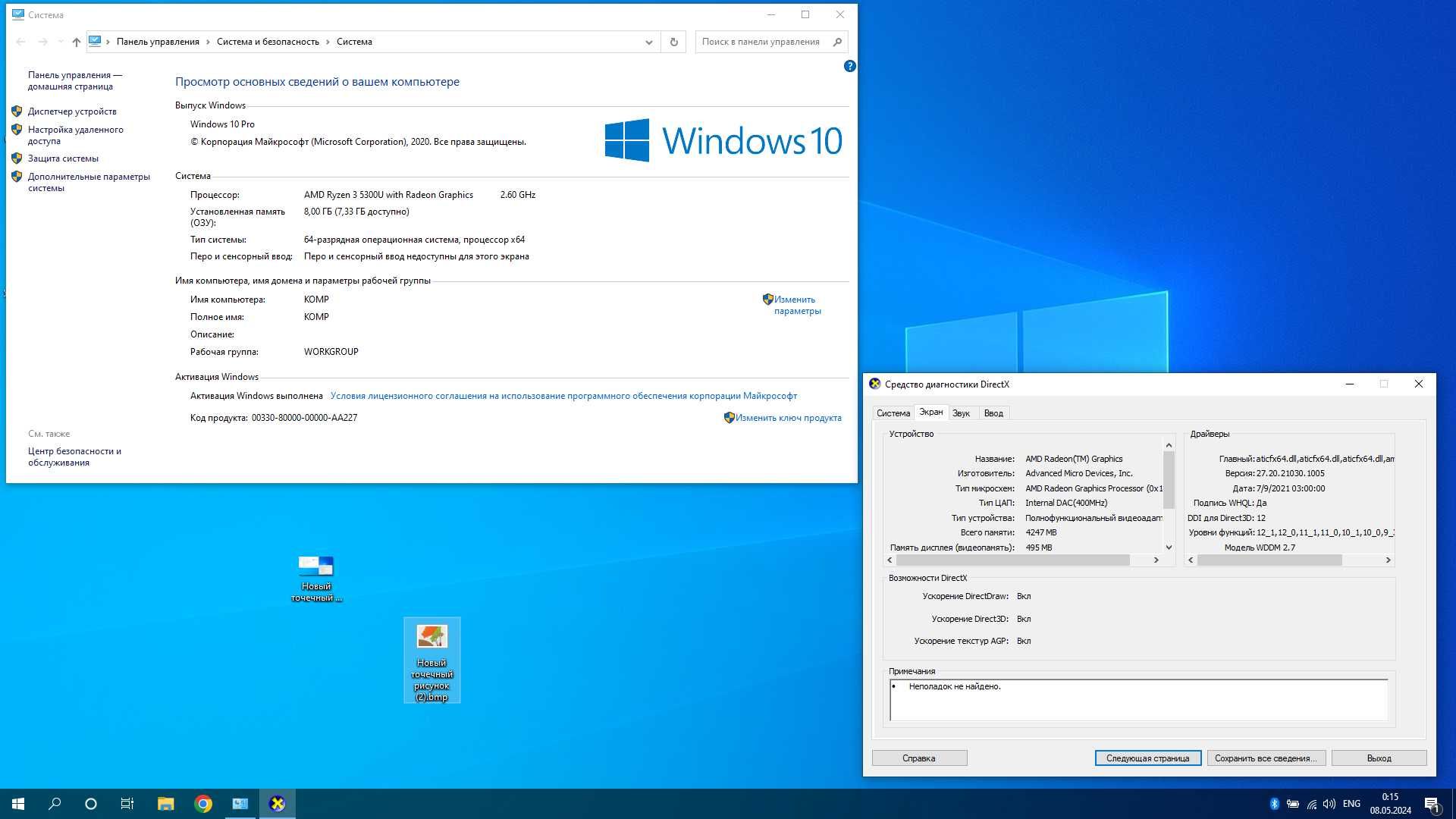
Task: Select desktop file Новый точечный рисунок (2).bmp
Action: [x=431, y=661]
